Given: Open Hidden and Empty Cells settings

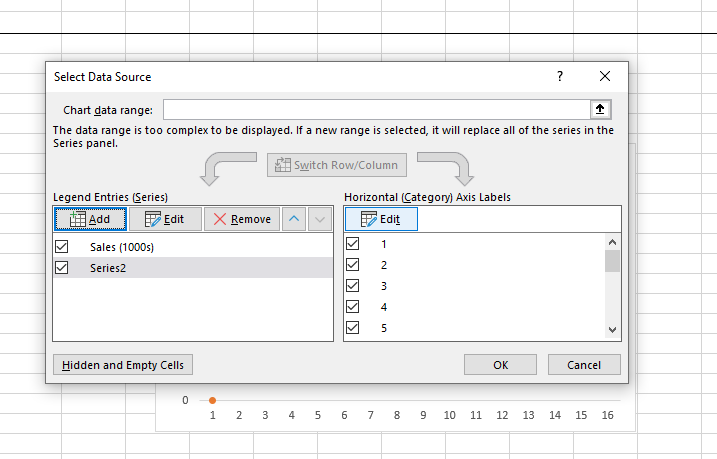Looking at the screenshot, I should point(123,365).
